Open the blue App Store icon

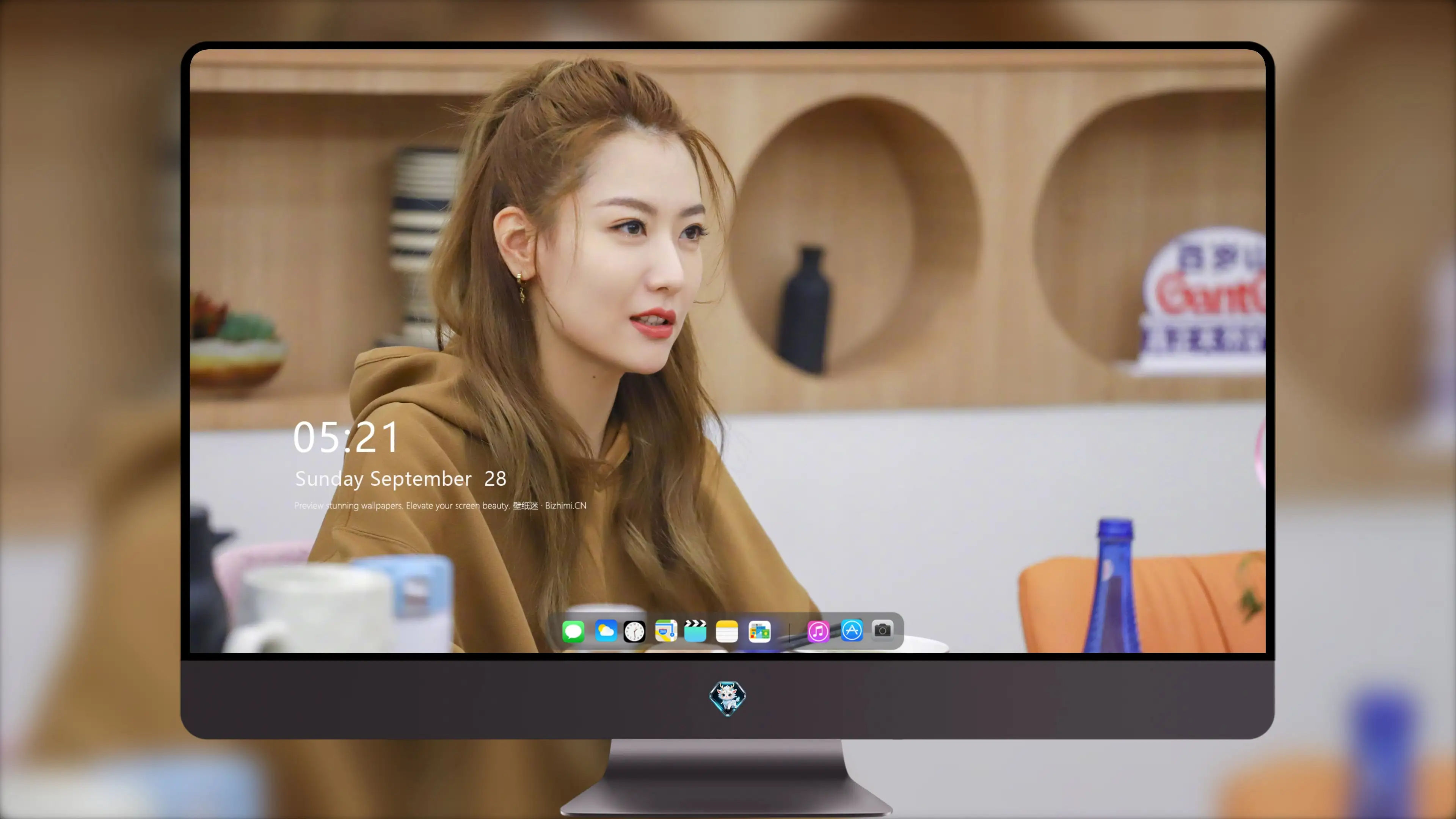pos(852,630)
